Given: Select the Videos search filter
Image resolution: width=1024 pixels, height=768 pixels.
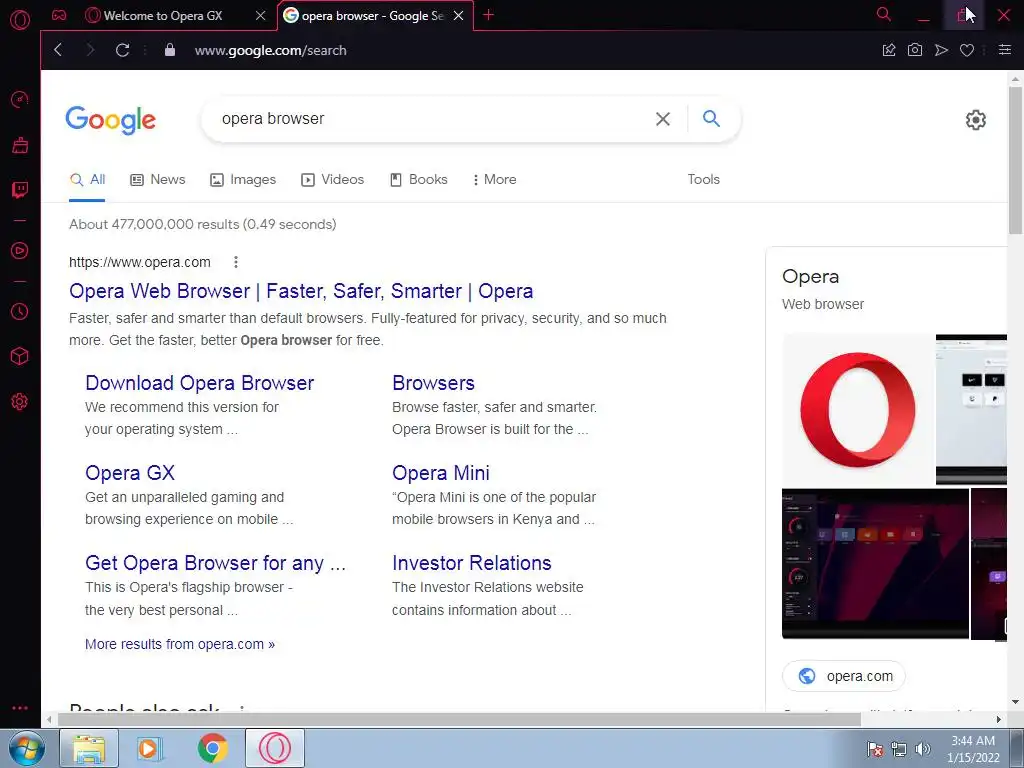Looking at the screenshot, I should click(x=332, y=179).
